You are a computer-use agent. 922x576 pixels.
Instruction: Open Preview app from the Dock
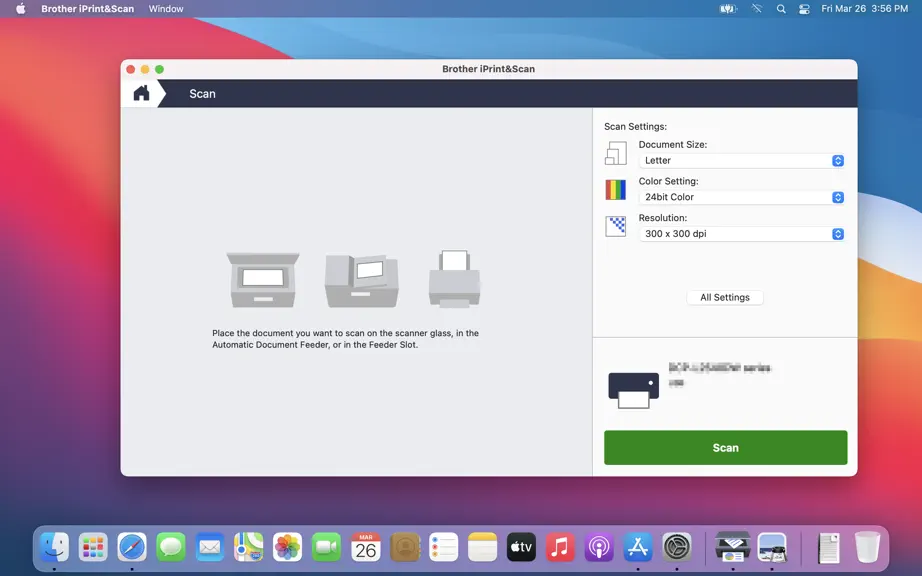coord(772,547)
